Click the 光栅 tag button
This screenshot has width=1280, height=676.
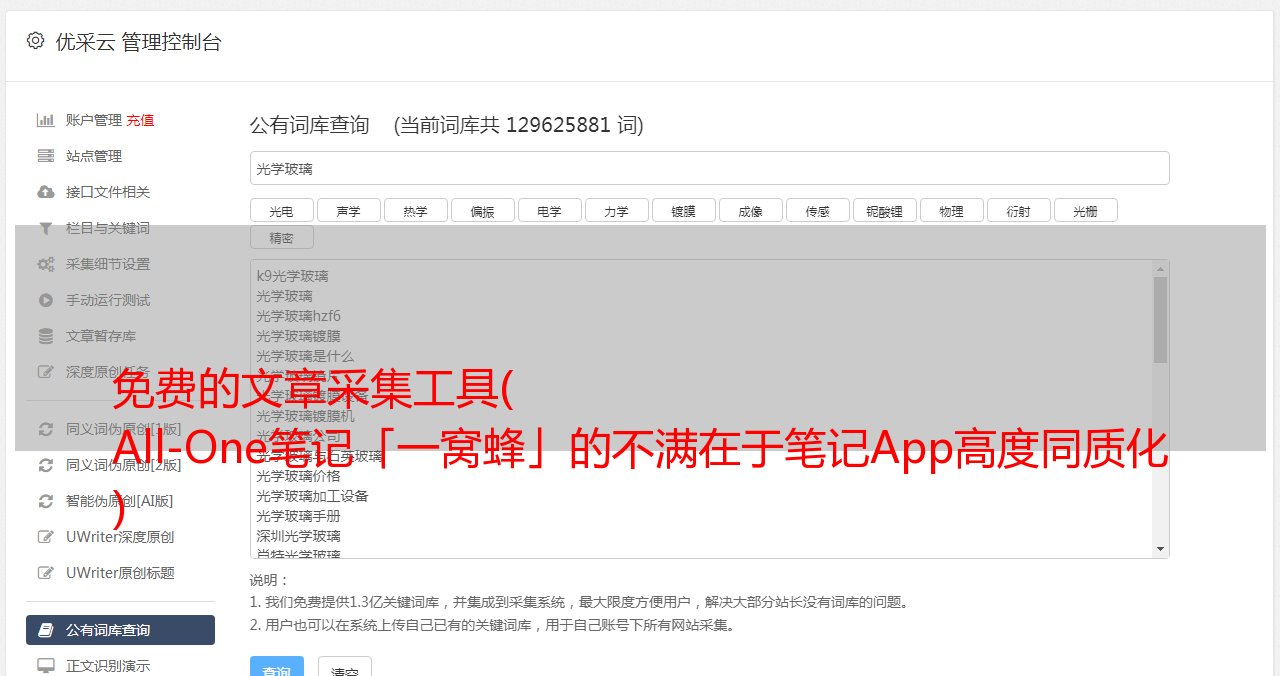click(x=1085, y=210)
